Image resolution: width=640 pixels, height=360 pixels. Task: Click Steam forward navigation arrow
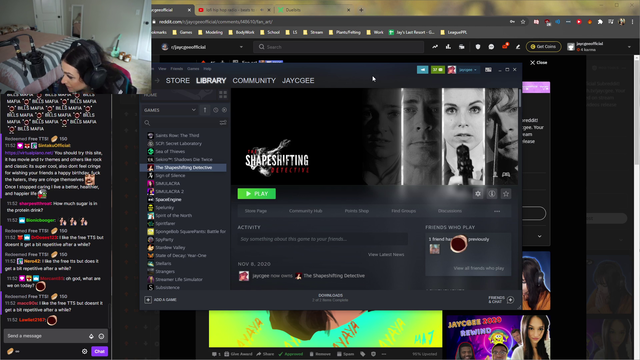click(158, 80)
